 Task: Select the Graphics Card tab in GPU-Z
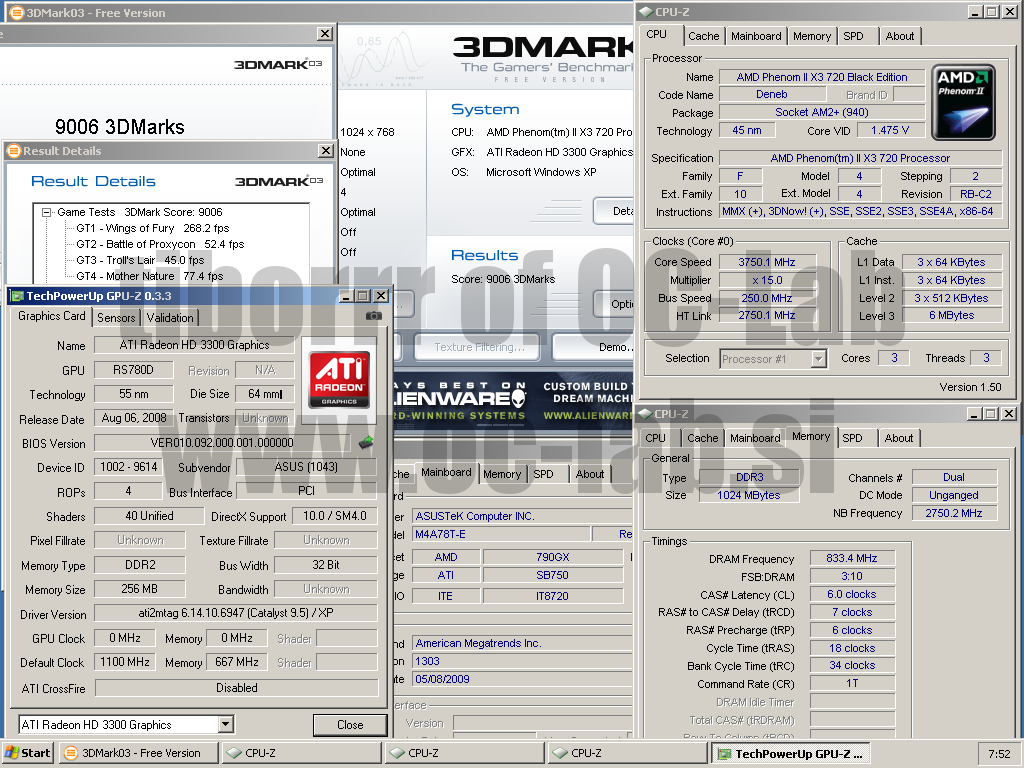point(52,316)
